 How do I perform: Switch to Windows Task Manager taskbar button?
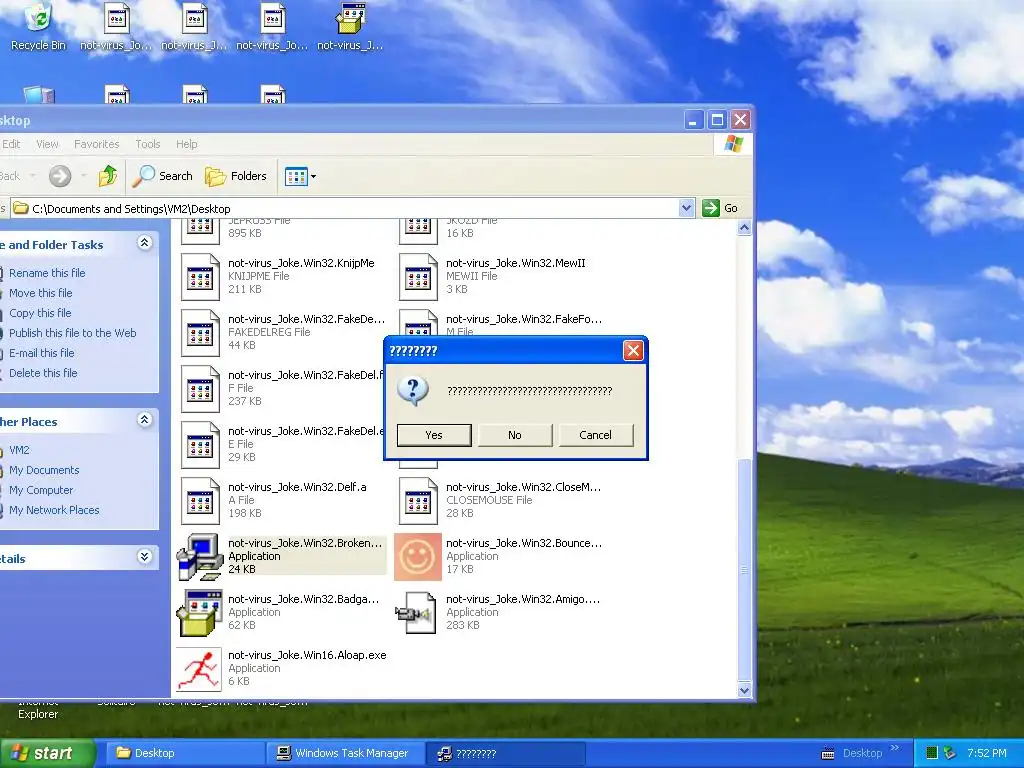345,754
